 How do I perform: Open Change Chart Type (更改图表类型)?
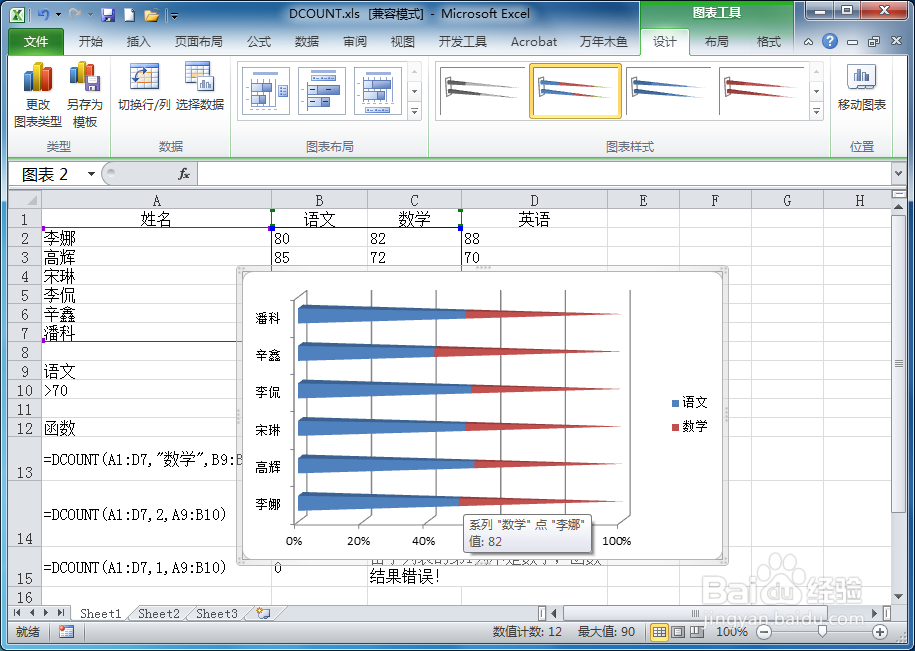point(38,96)
